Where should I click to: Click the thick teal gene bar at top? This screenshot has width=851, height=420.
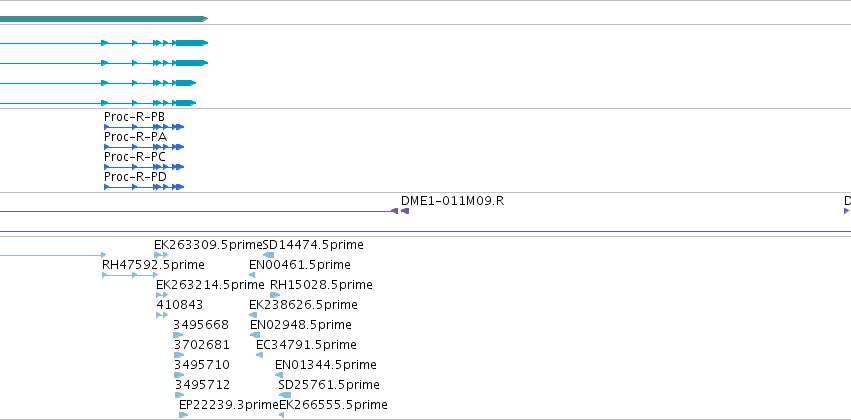click(104, 19)
